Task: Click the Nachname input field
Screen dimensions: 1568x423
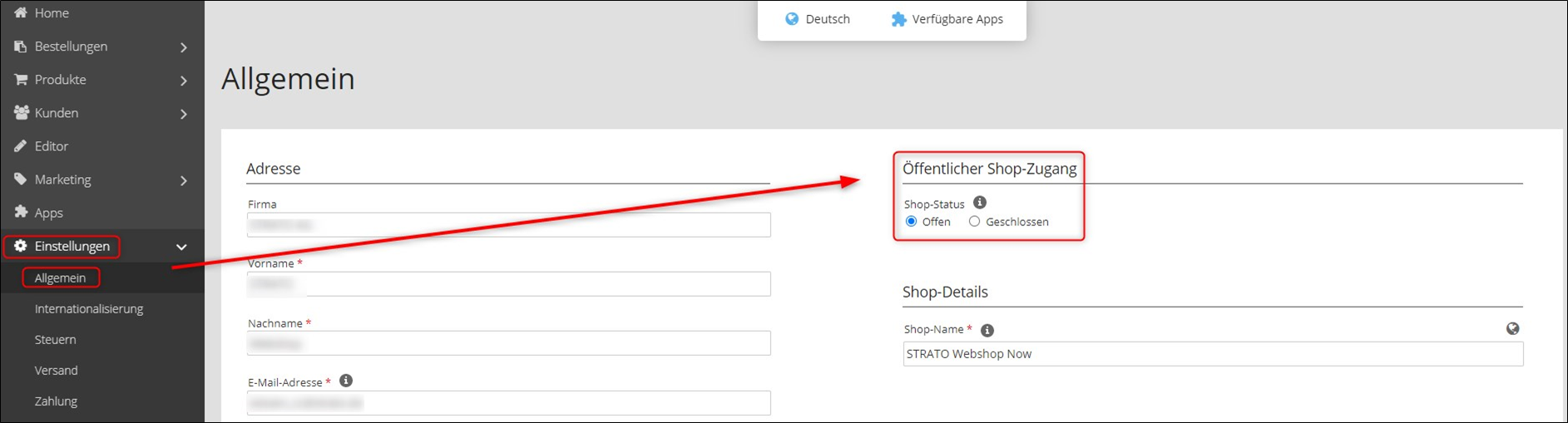Action: point(508,343)
